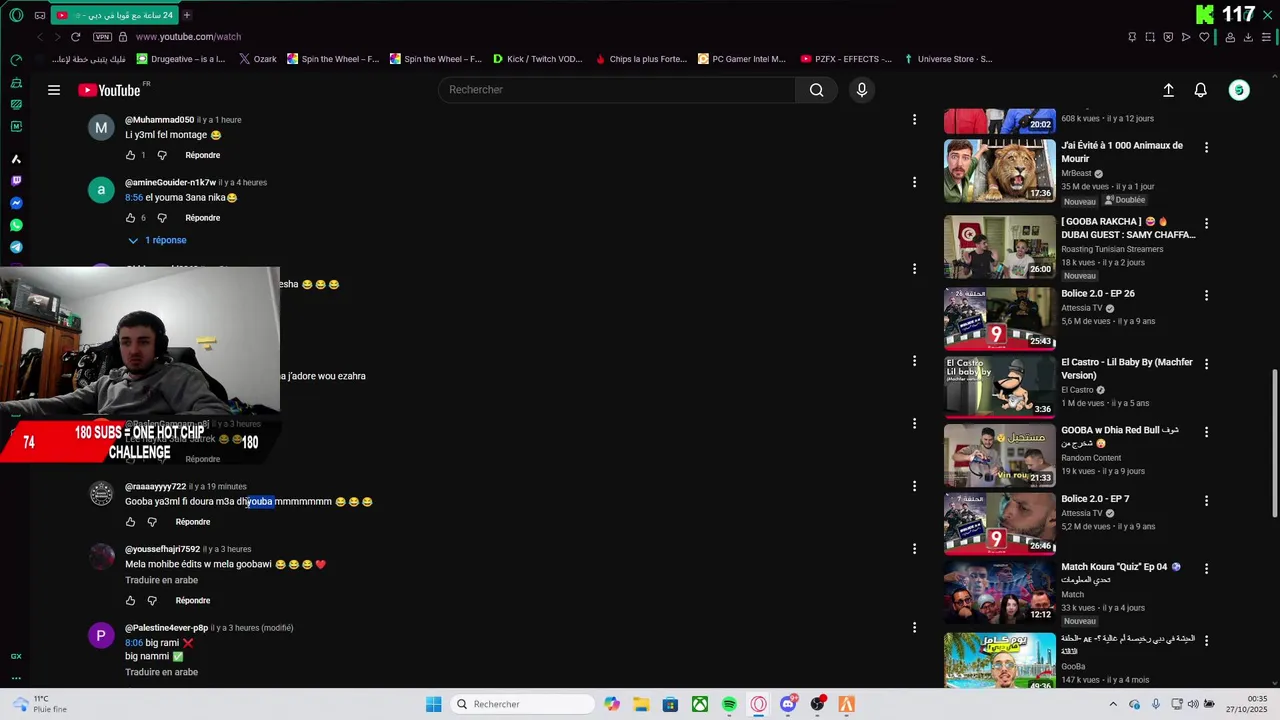Viewport: 1280px width, 720px height.
Task: Open options menu for @raaaayyyy722 comment
Action: (914, 486)
